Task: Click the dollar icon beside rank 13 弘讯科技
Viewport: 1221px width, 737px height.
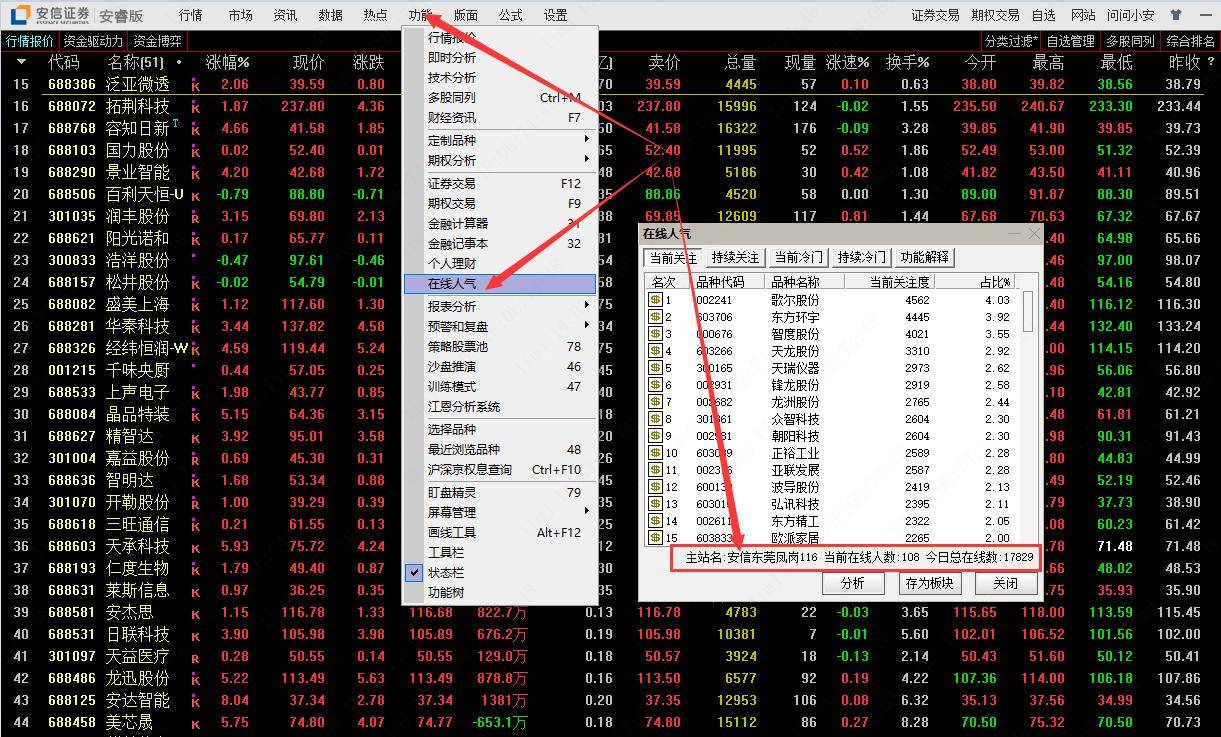Action: [x=656, y=504]
